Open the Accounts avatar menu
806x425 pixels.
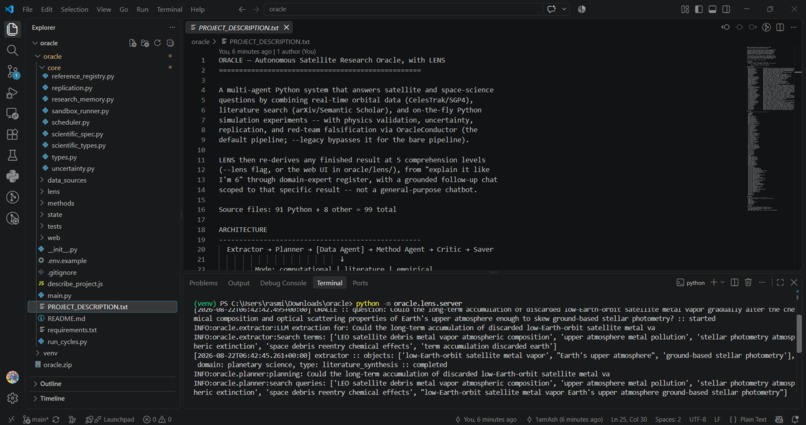coord(12,377)
